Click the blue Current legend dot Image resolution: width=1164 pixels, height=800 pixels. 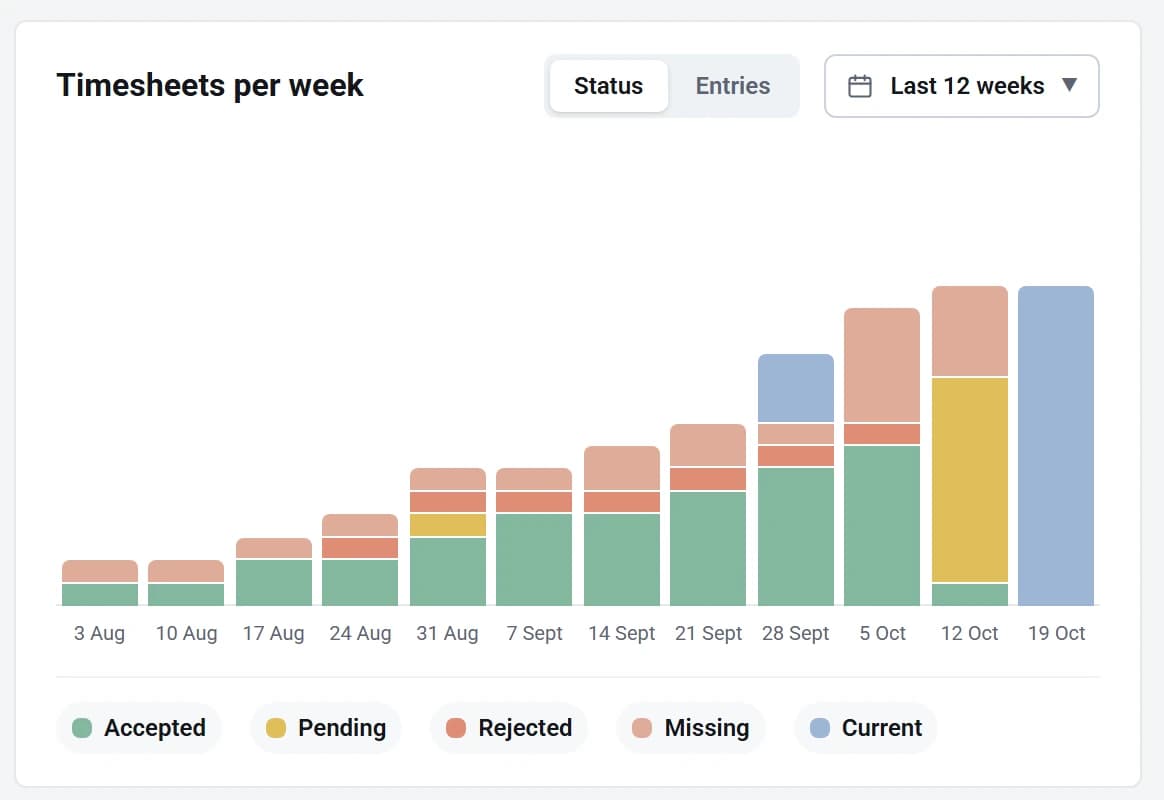(820, 728)
